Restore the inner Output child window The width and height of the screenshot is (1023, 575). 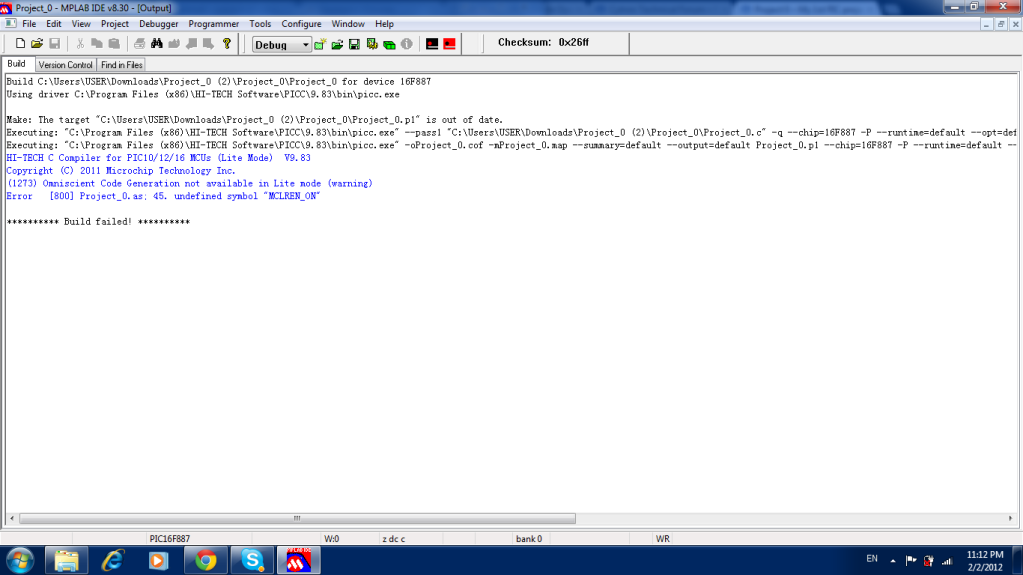pyautogui.click(x=1001, y=24)
